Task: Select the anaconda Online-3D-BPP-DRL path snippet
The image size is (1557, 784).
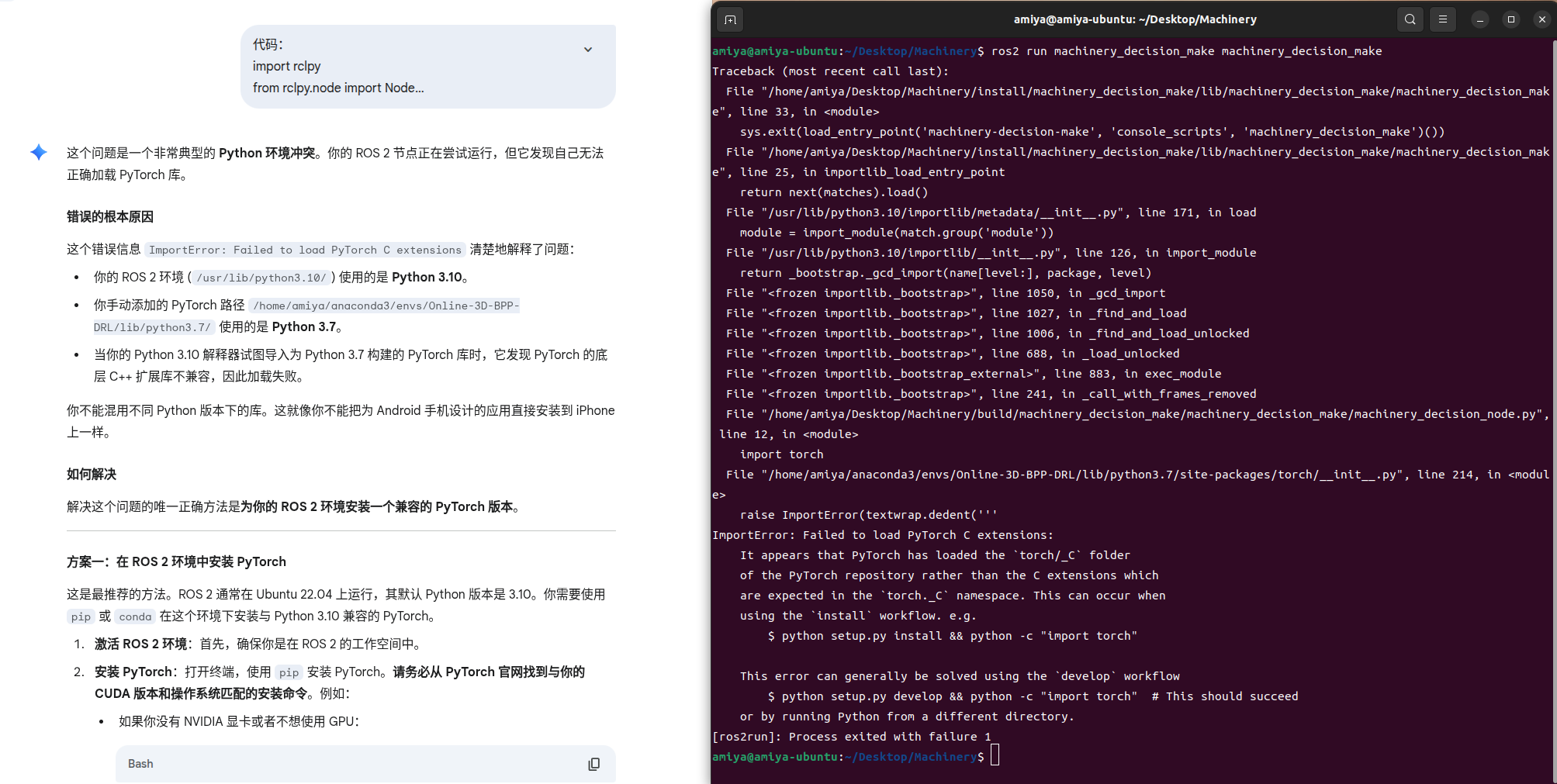Action: coord(386,305)
